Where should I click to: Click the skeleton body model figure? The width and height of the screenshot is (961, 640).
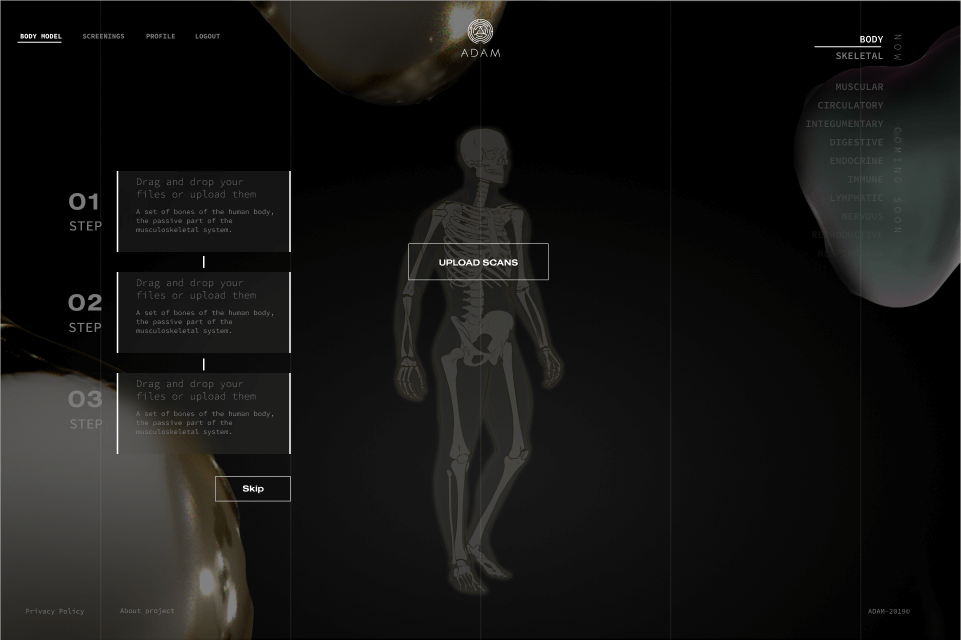pyautogui.click(x=480, y=362)
